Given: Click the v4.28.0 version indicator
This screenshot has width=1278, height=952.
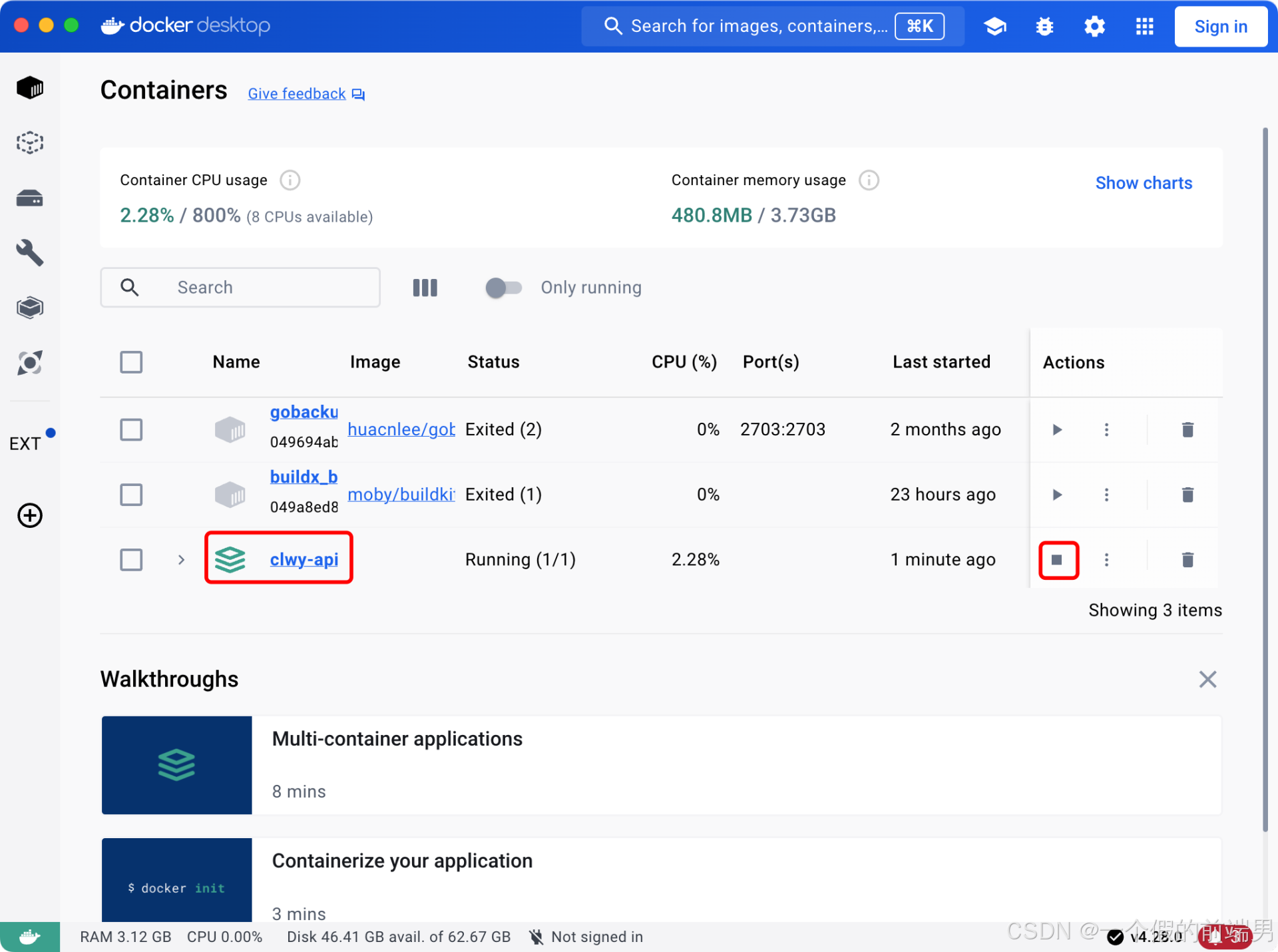Looking at the screenshot, I should click(x=1146, y=937).
